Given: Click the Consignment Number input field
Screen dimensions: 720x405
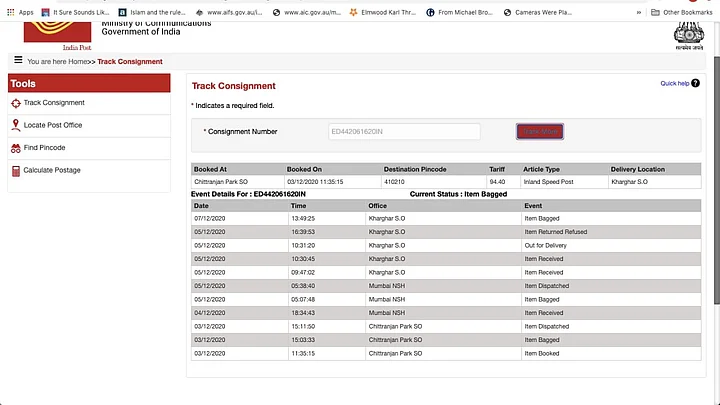Looking at the screenshot, I should tap(404, 132).
